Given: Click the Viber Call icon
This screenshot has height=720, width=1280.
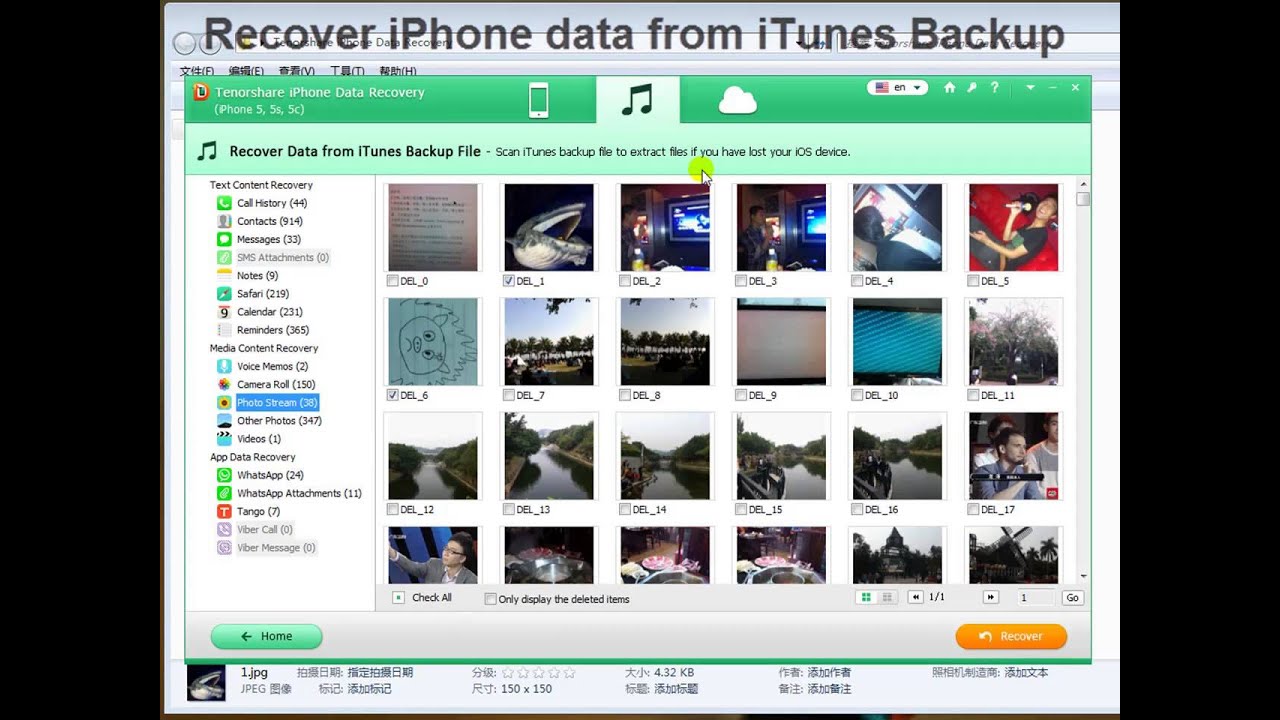Looking at the screenshot, I should point(224,529).
